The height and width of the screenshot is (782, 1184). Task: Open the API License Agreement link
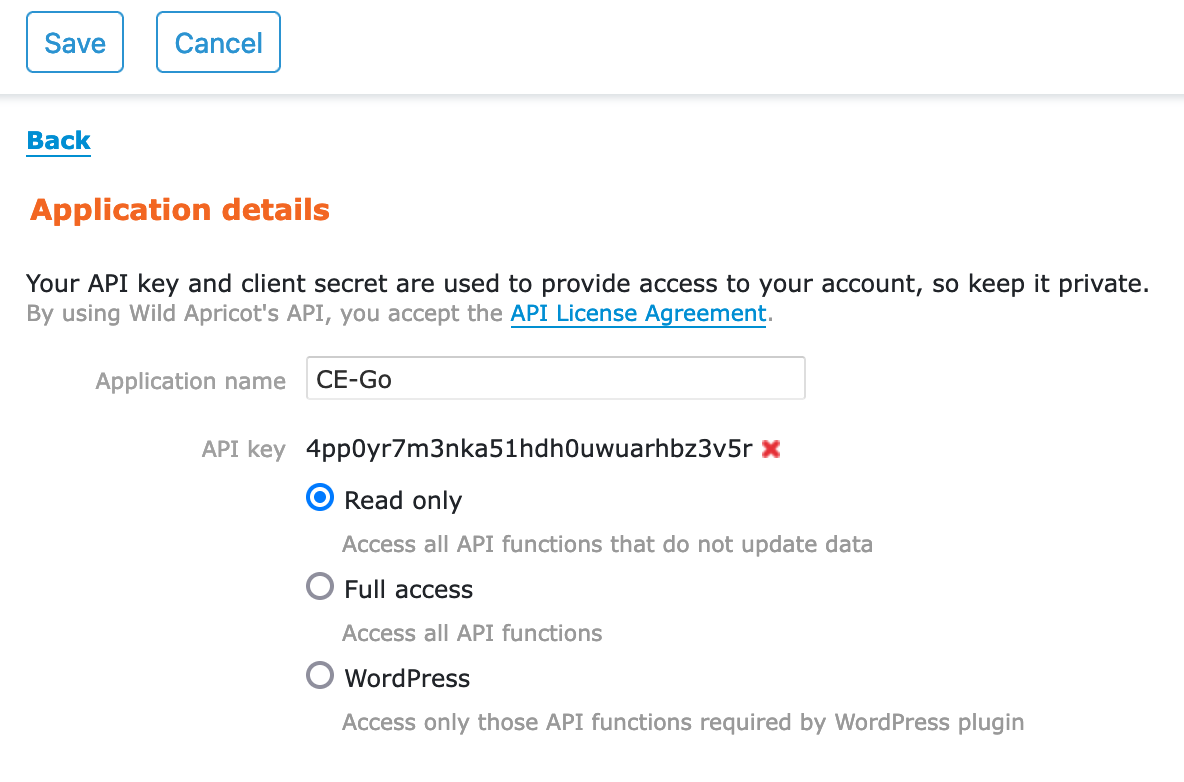pos(638,313)
